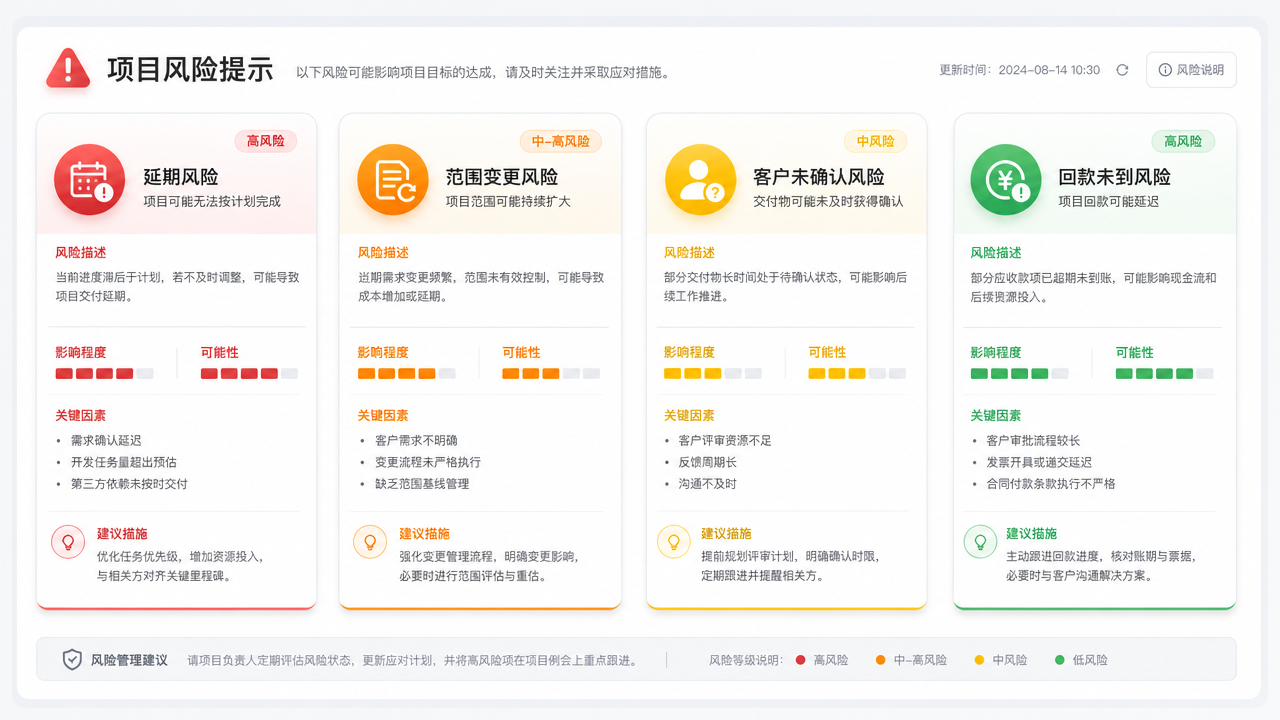Click 发票开具或递交延迟 key factor

[1039, 462]
